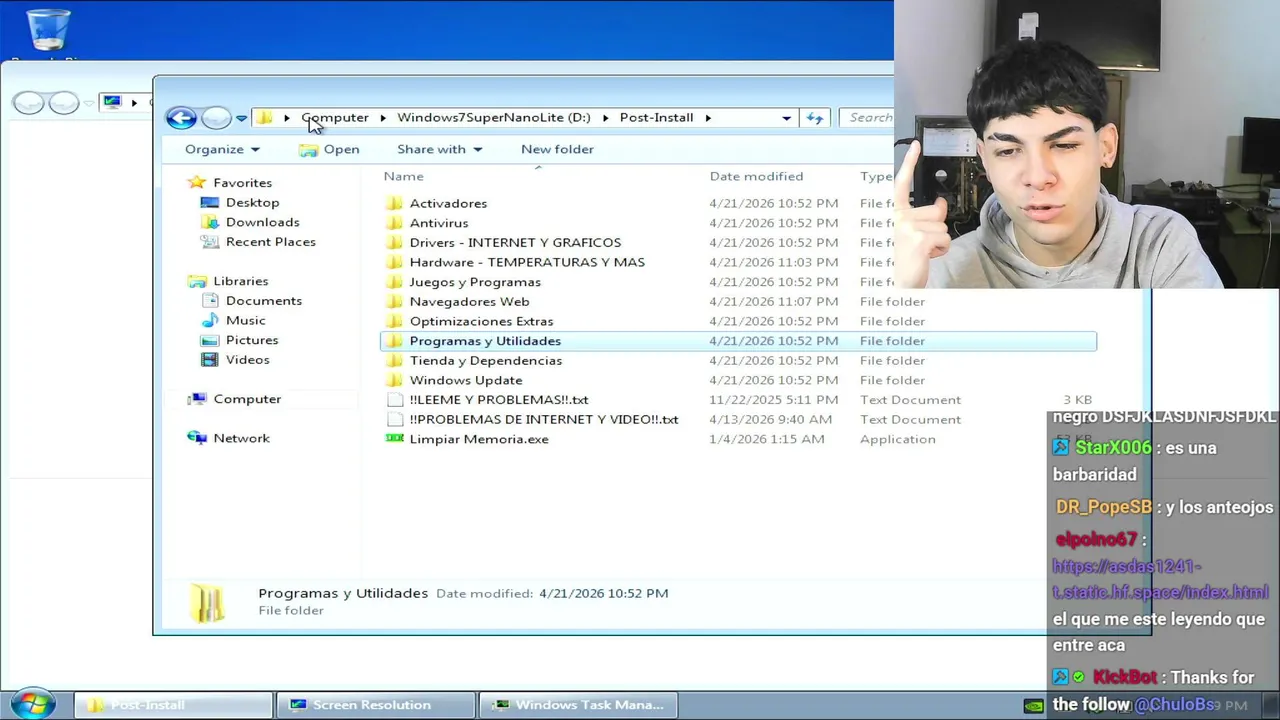Expand the arrow after Computer breadcrumb
The width and height of the screenshot is (1280, 720).
click(x=383, y=118)
